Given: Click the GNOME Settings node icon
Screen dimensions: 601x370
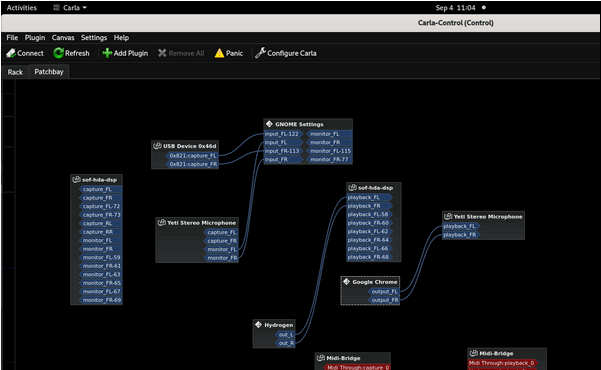Looking at the screenshot, I should (x=269, y=124).
